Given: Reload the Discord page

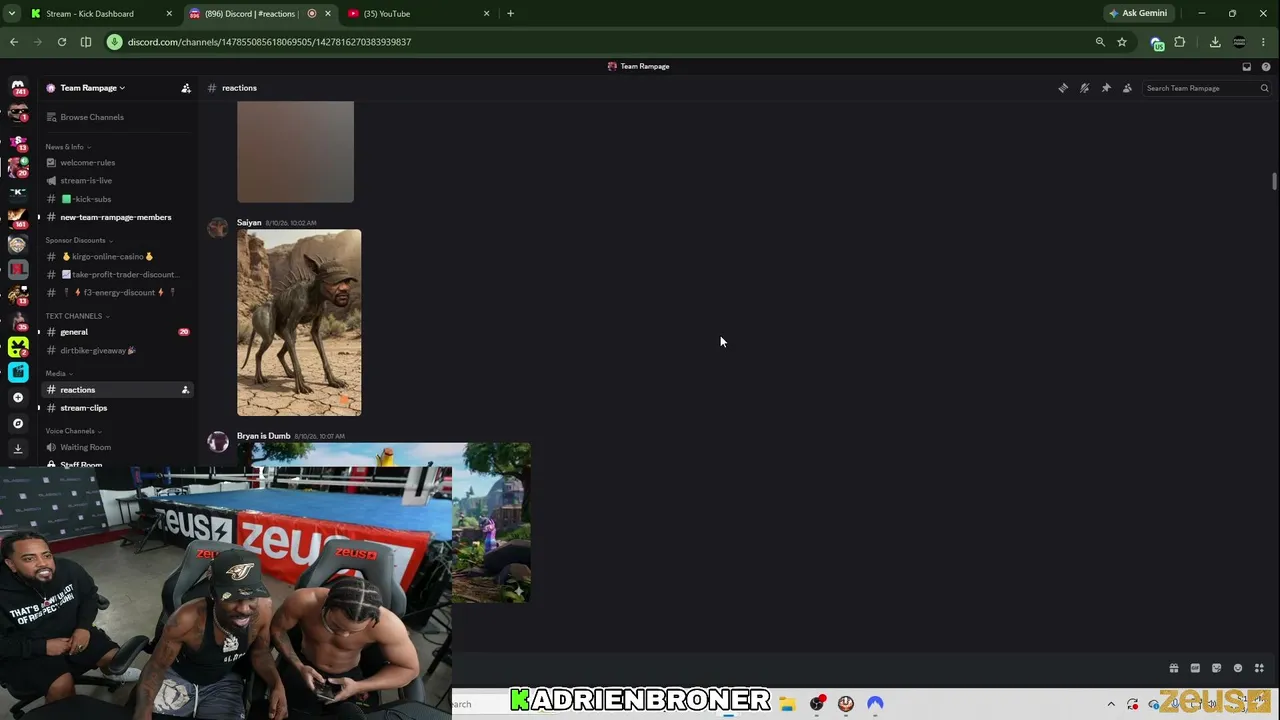Looking at the screenshot, I should pyautogui.click(x=62, y=42).
